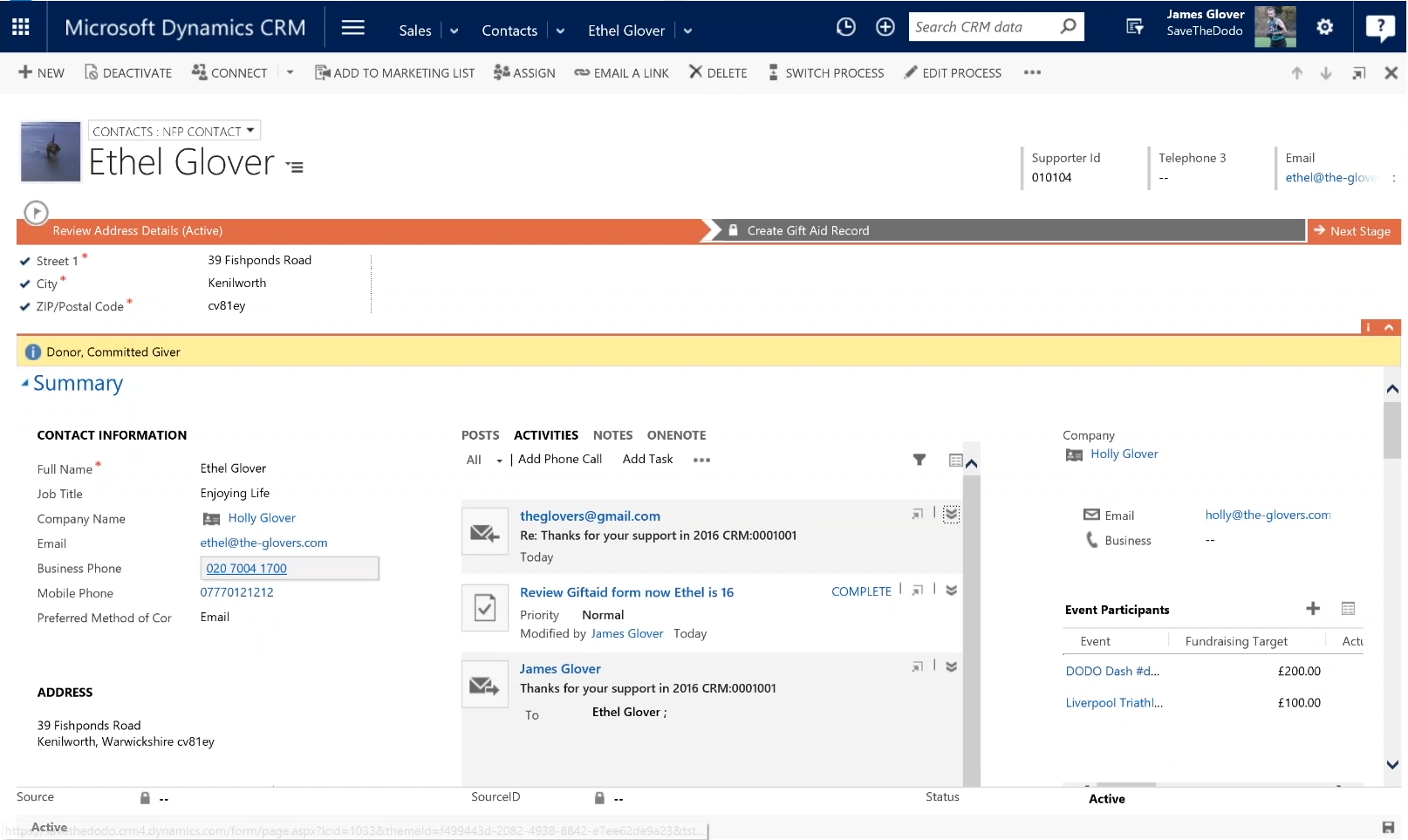Pop out the James Glover email activity
This screenshot has height=840, width=1408.
tap(917, 666)
